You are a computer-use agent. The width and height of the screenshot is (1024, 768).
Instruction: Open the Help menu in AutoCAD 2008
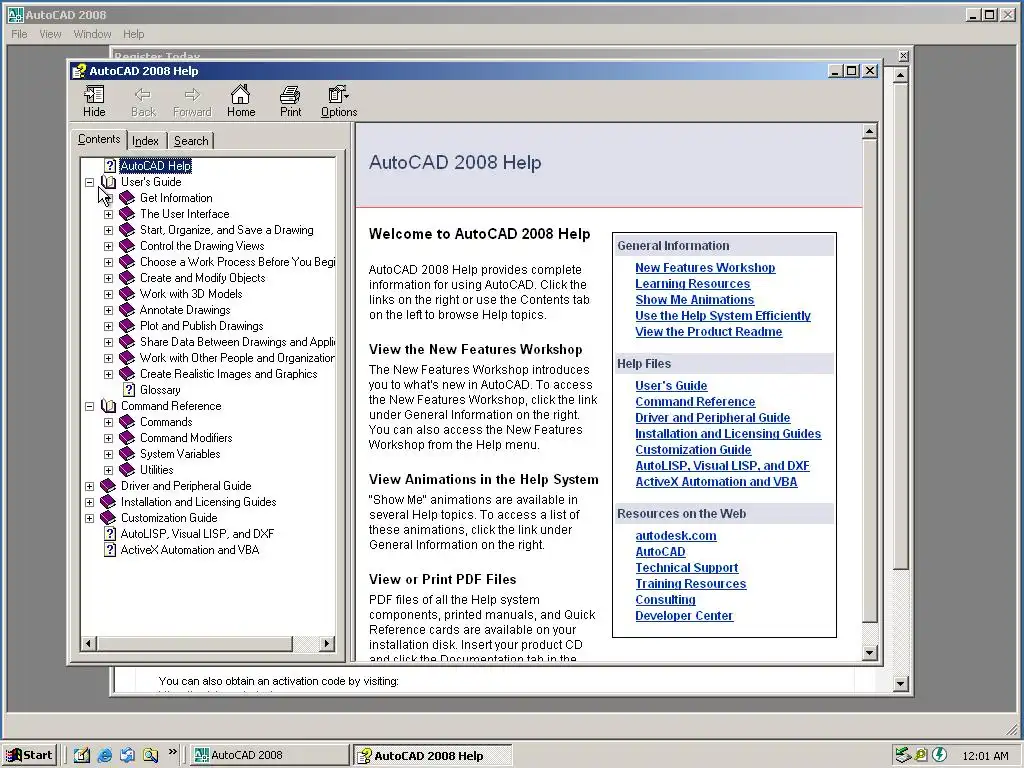click(133, 34)
